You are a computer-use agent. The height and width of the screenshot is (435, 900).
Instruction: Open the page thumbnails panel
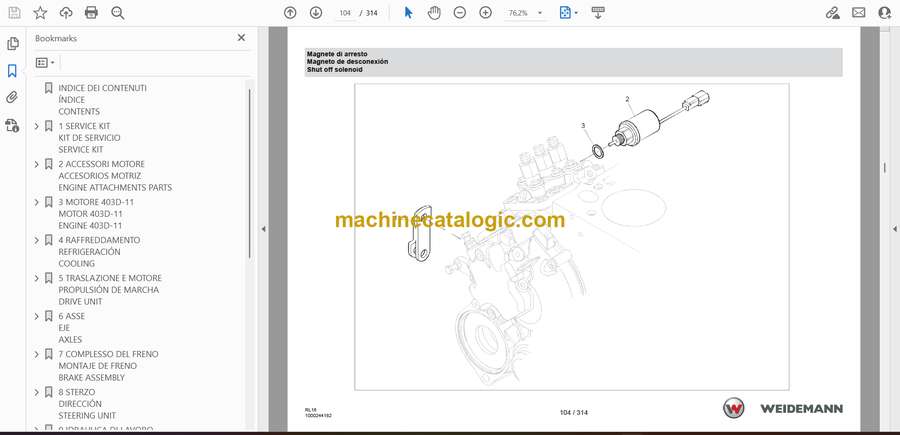pos(12,44)
